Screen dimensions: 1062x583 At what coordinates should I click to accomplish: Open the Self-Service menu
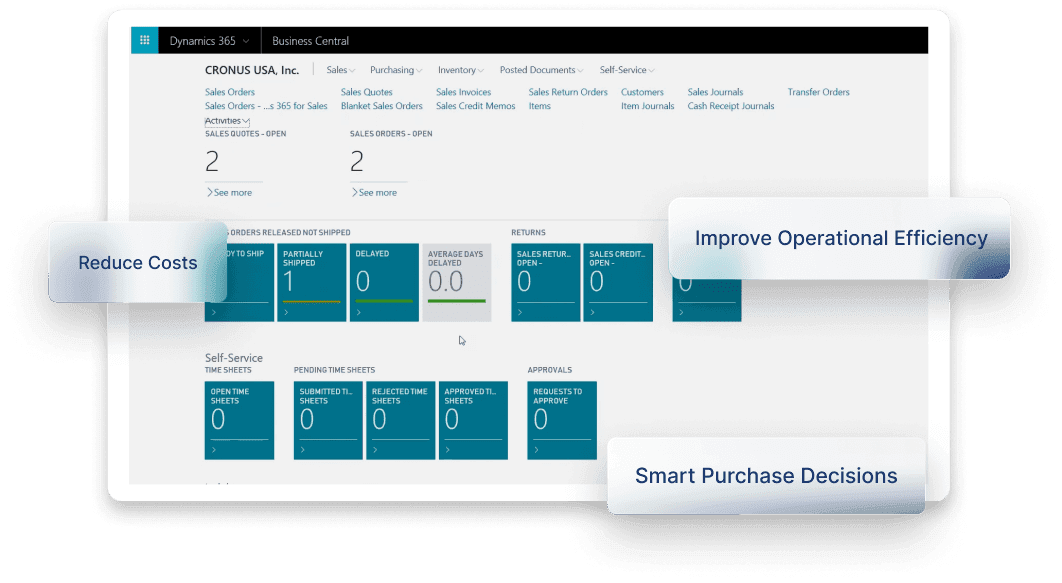(627, 70)
